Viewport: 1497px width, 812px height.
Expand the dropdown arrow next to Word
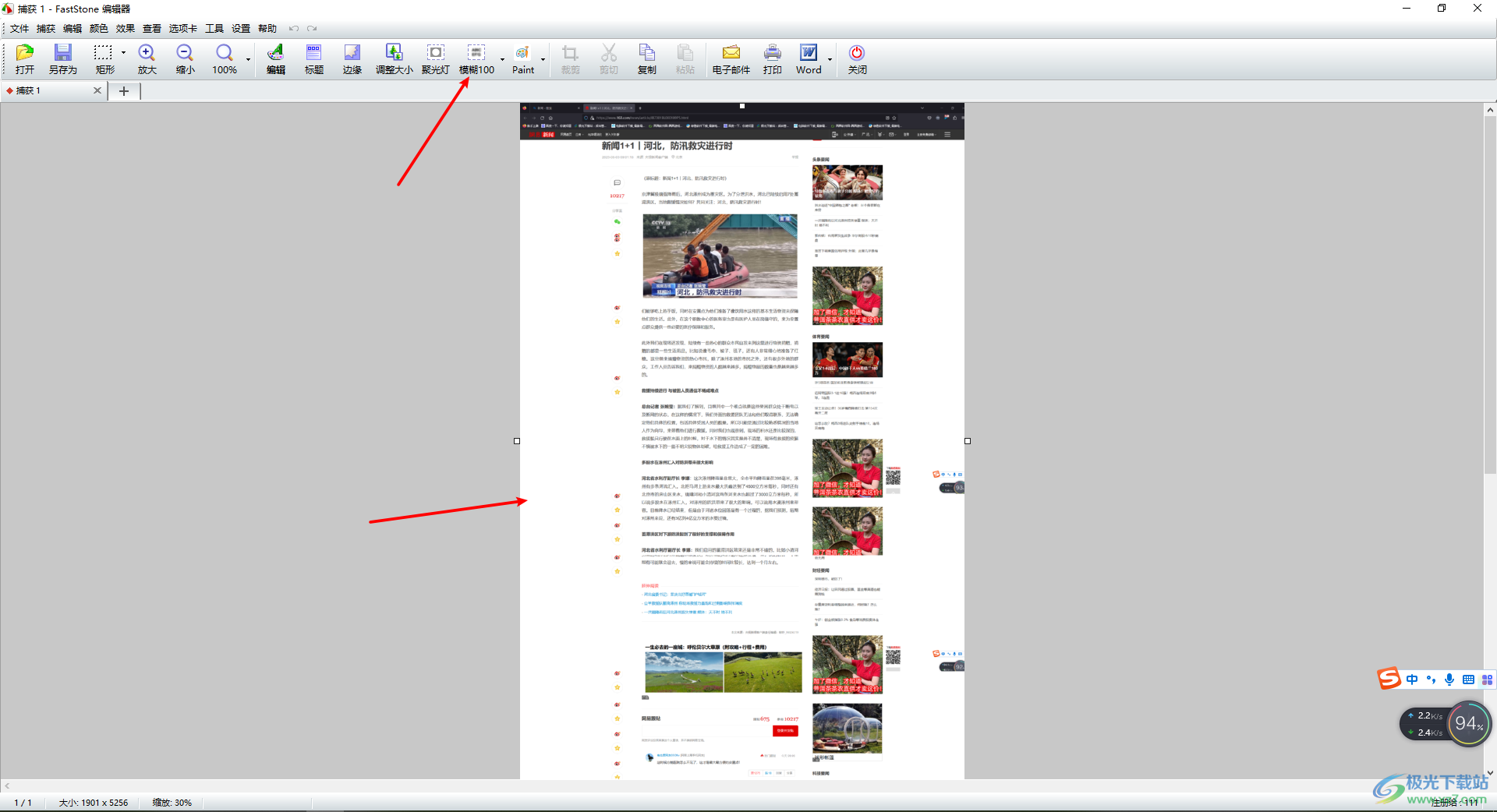point(830,59)
